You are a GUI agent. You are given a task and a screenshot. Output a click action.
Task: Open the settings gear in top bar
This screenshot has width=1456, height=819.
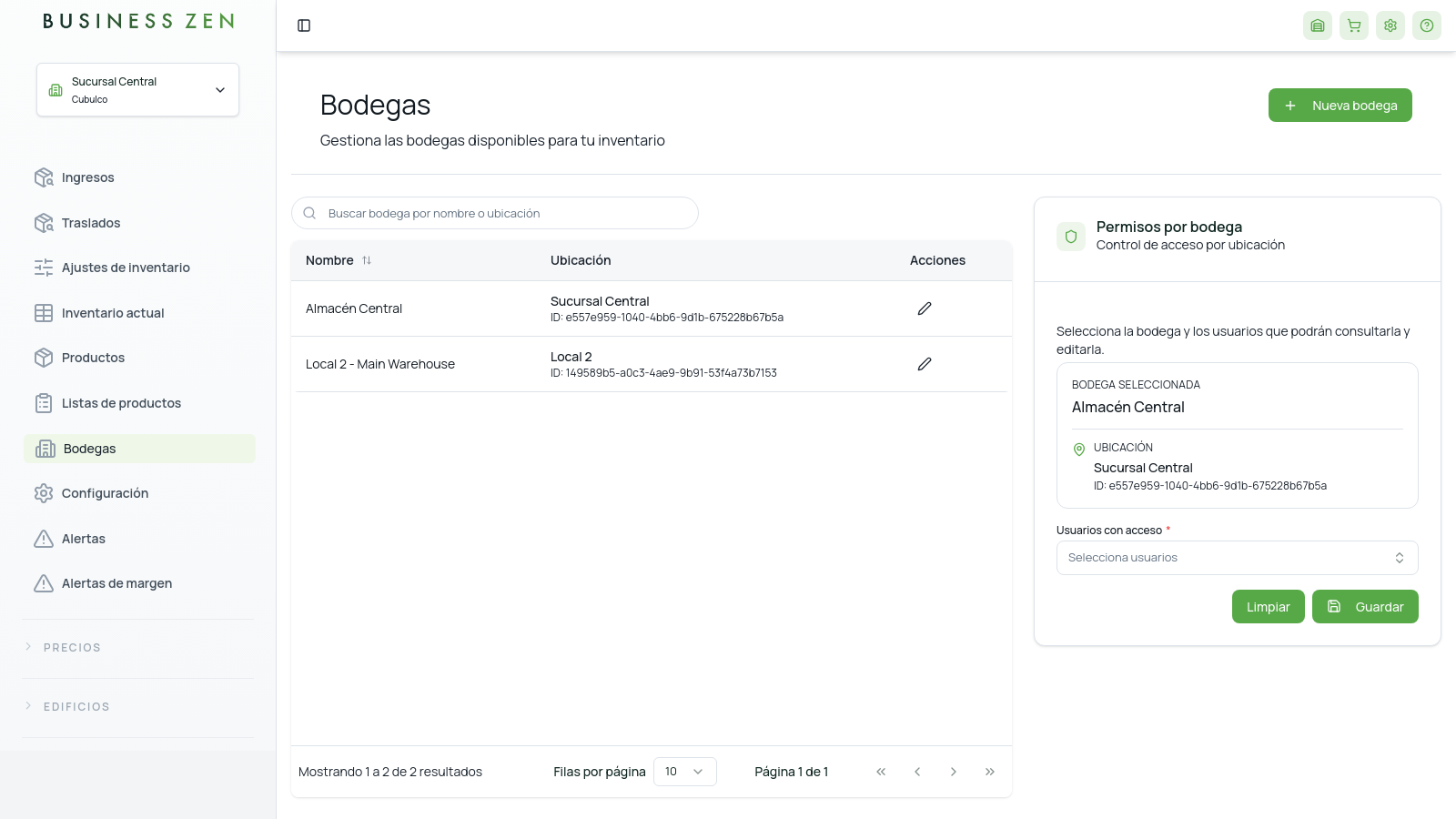coord(1390,25)
